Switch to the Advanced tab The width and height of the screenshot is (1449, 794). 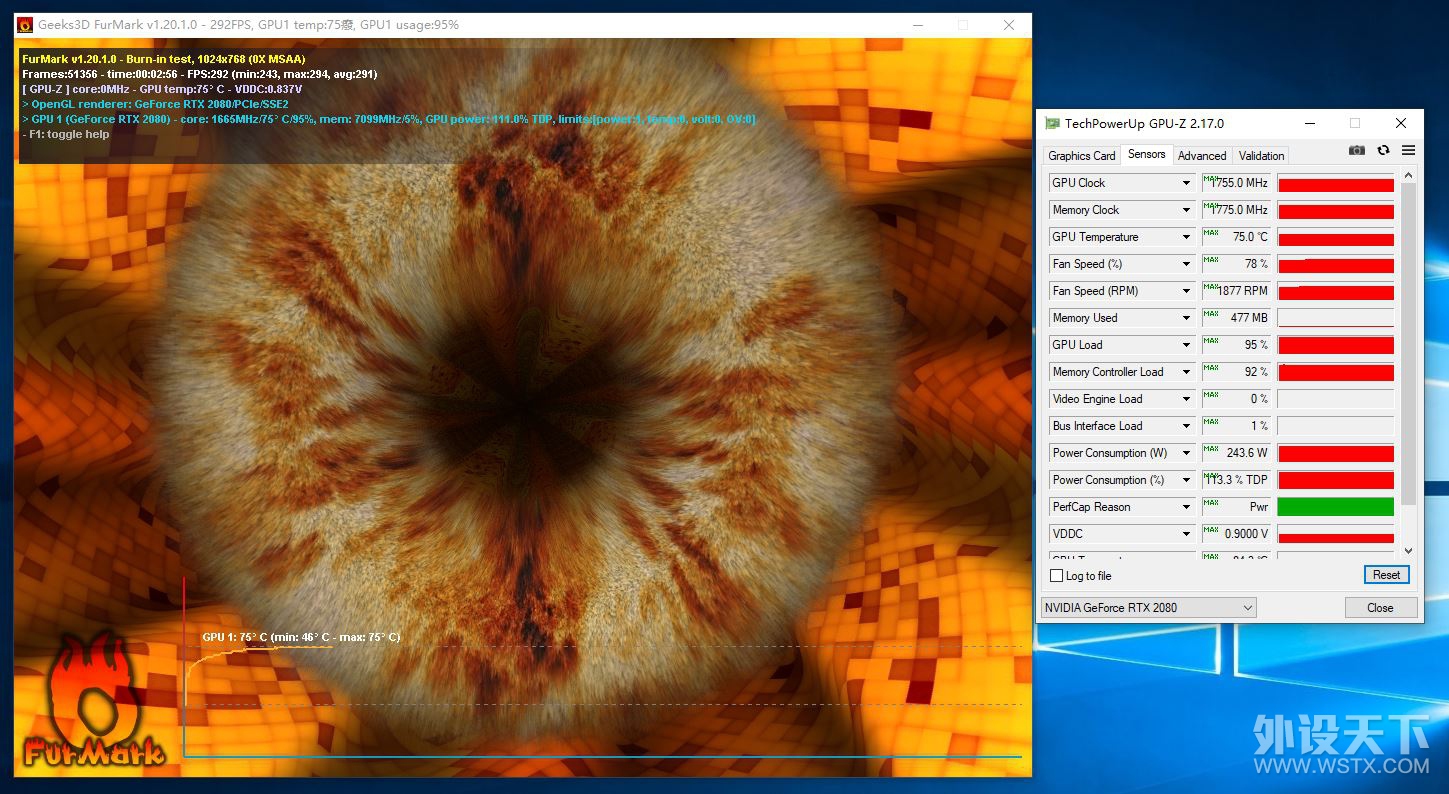click(x=1202, y=156)
